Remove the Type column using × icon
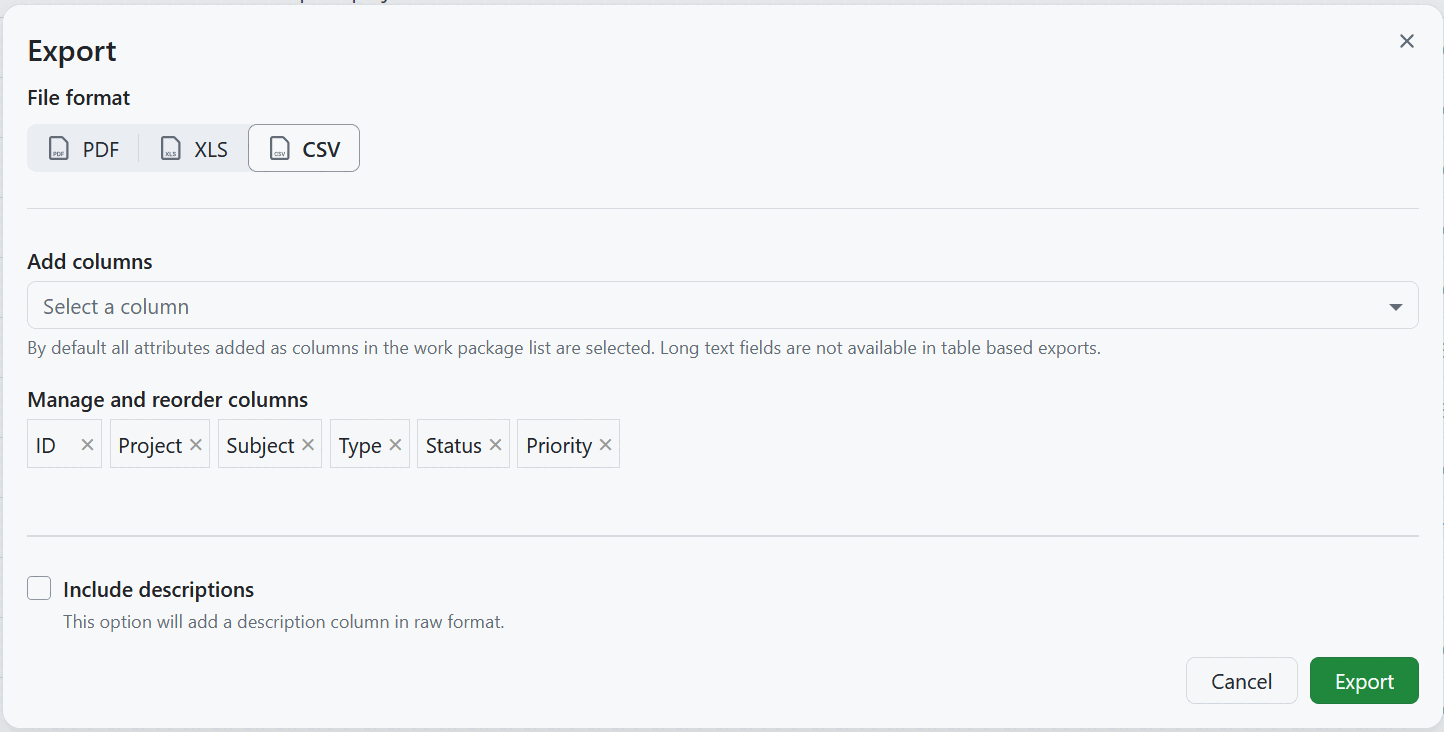The height and width of the screenshot is (732, 1444). click(x=396, y=444)
